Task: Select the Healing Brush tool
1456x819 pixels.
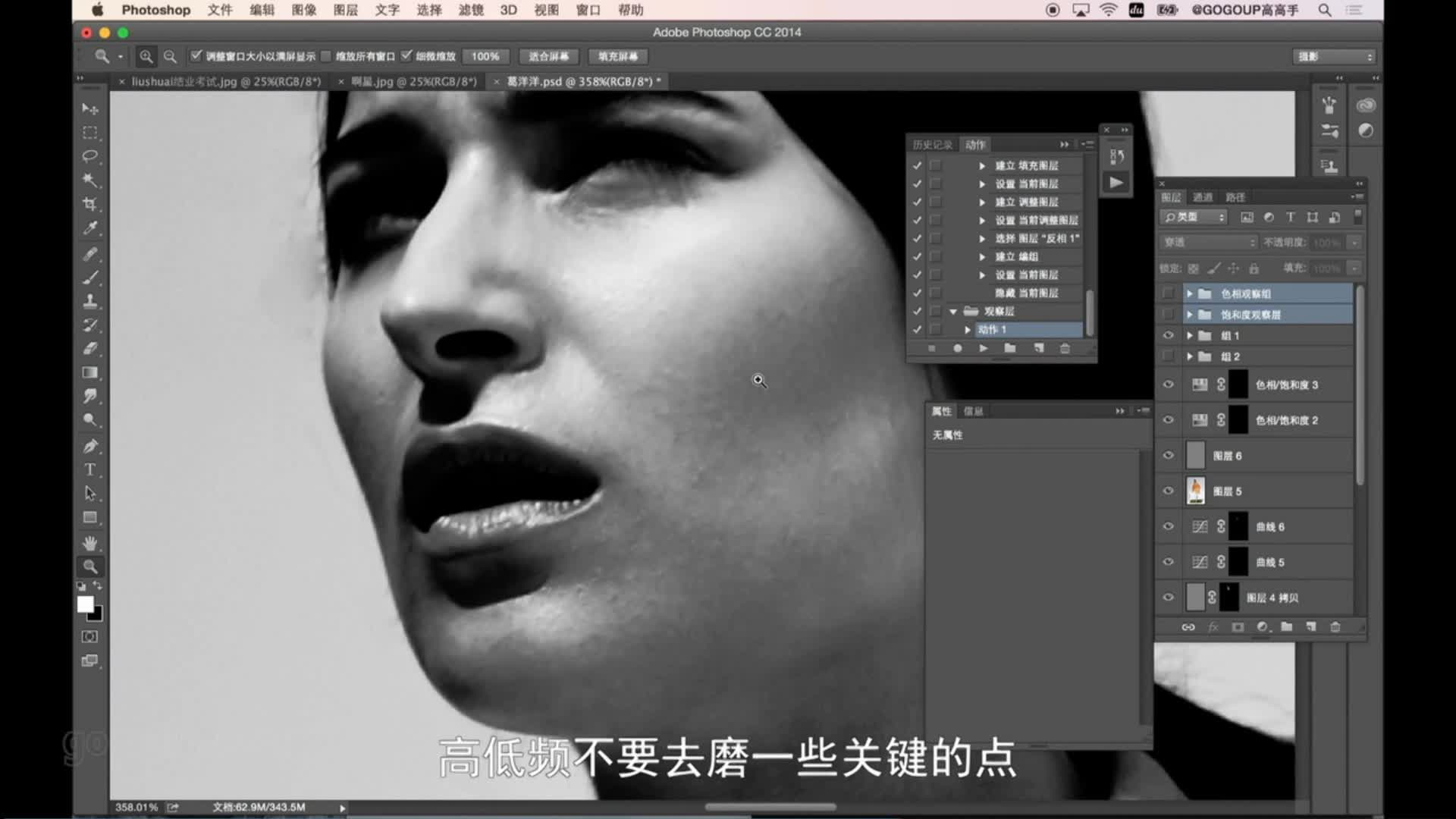Action: point(90,253)
